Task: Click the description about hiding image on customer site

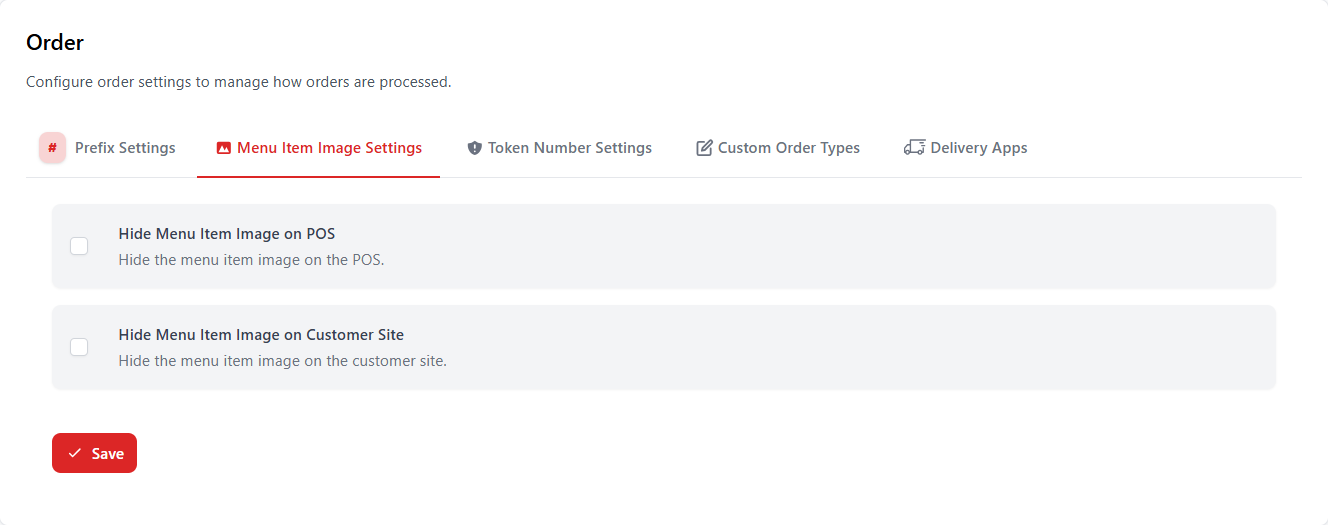Action: pyautogui.click(x=282, y=361)
